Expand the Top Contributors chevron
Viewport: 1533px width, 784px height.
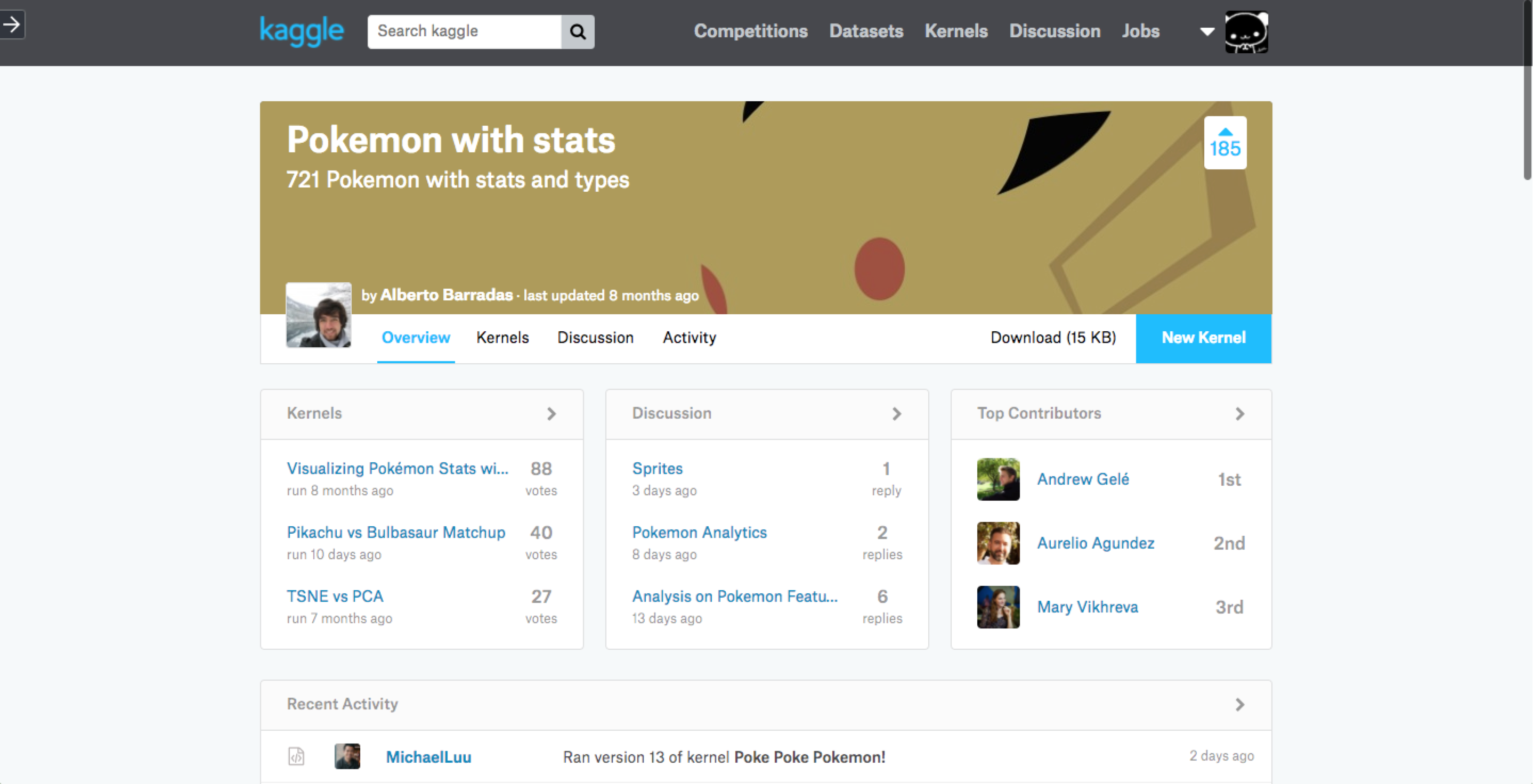(1239, 413)
